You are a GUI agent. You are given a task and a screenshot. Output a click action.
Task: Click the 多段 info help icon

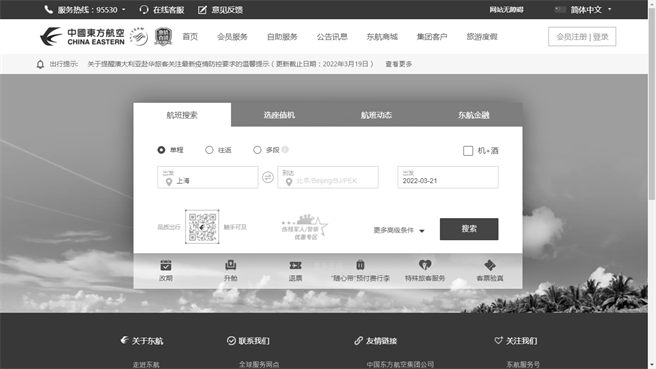[x=285, y=149]
